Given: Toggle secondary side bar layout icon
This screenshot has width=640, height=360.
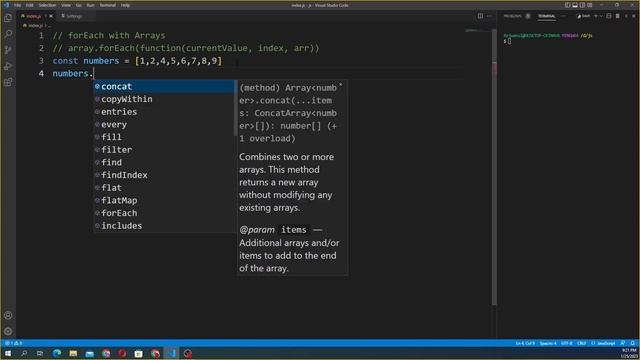Looking at the screenshot, I should 582,5.
